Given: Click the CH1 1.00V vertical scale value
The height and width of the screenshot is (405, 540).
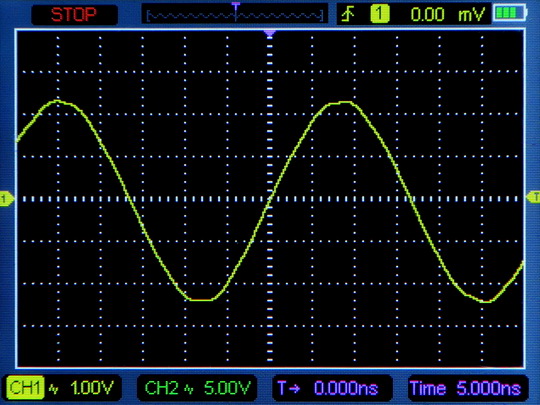Looking at the screenshot, I should (92, 388).
